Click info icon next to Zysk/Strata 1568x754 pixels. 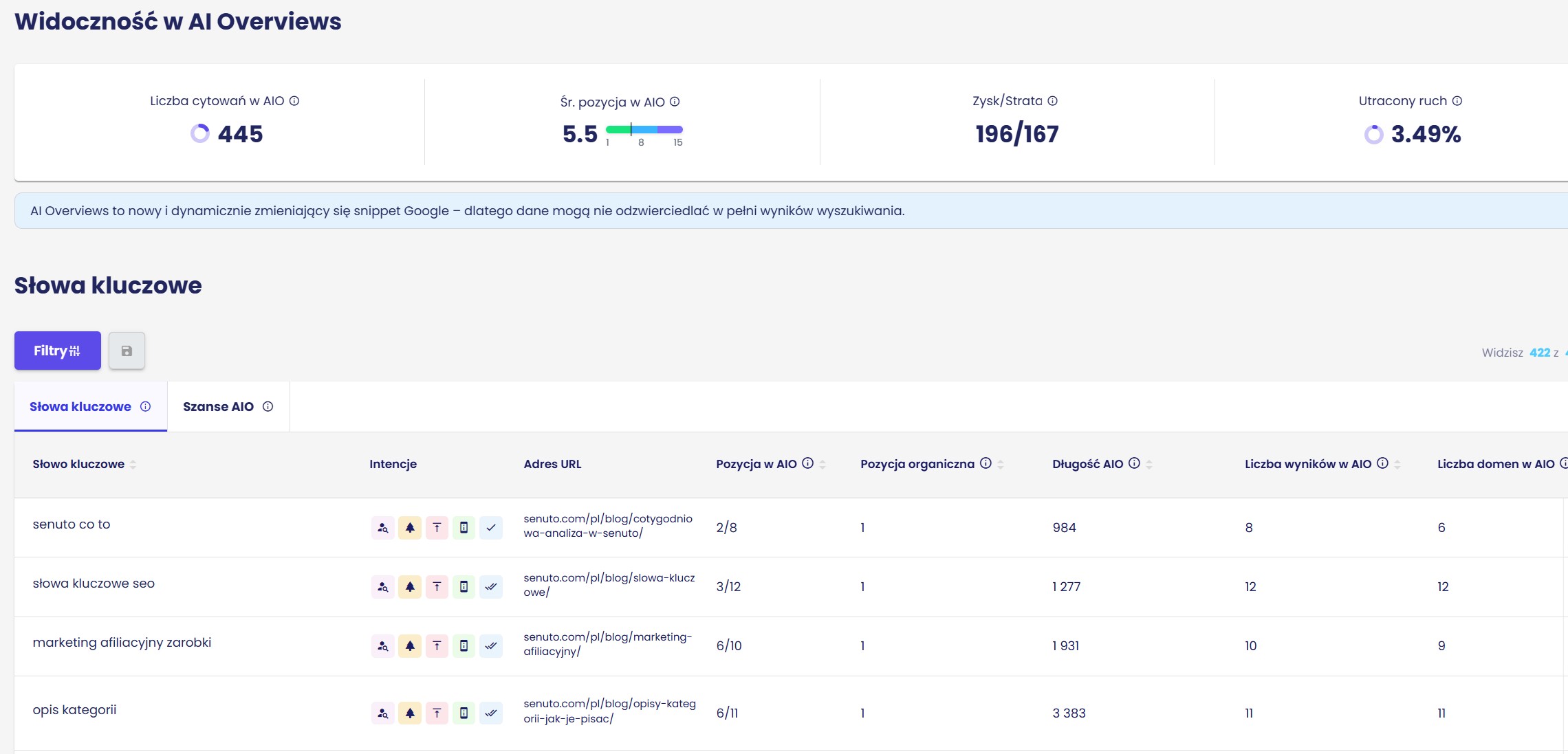[x=1053, y=101]
